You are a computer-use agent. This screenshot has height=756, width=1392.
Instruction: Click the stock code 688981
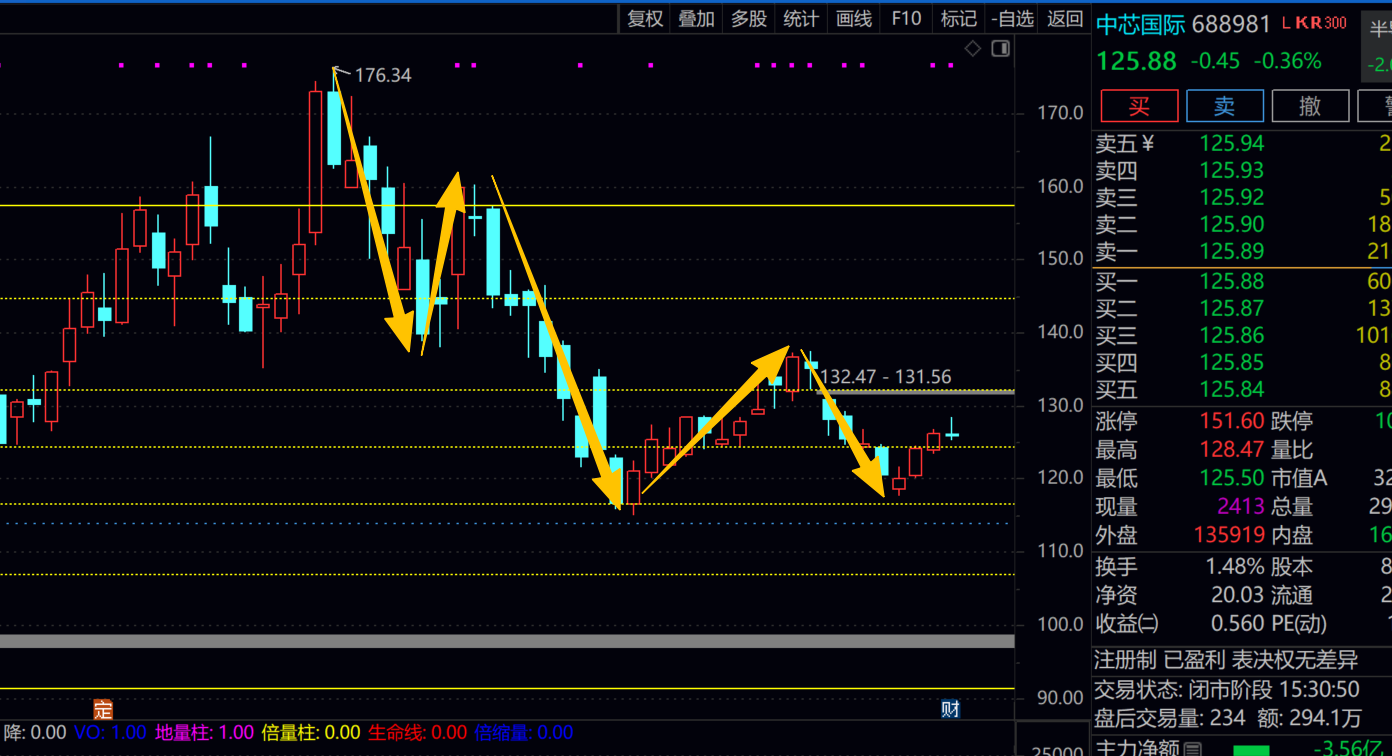tap(1232, 24)
